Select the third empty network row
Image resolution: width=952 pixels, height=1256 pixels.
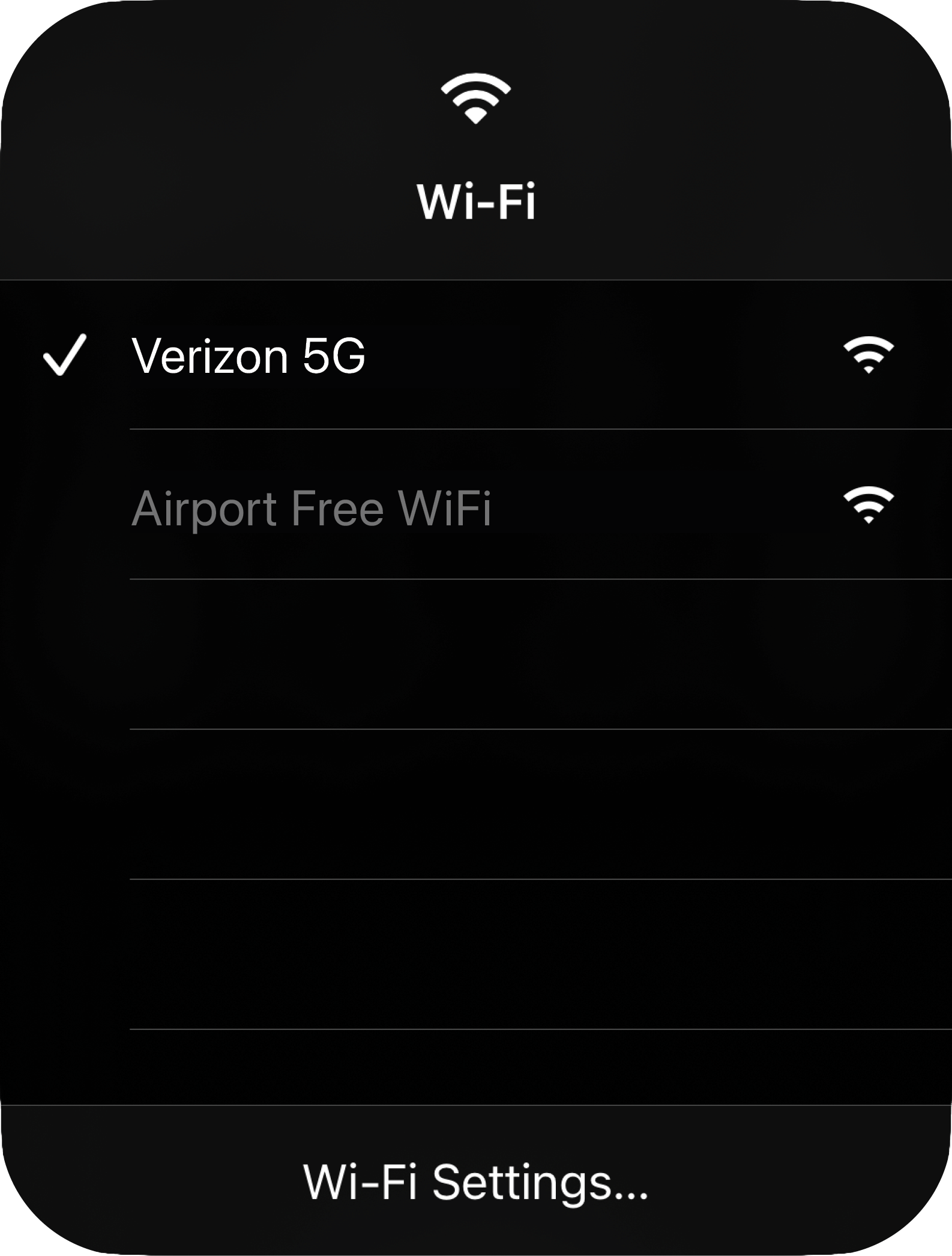pyautogui.click(x=541, y=955)
